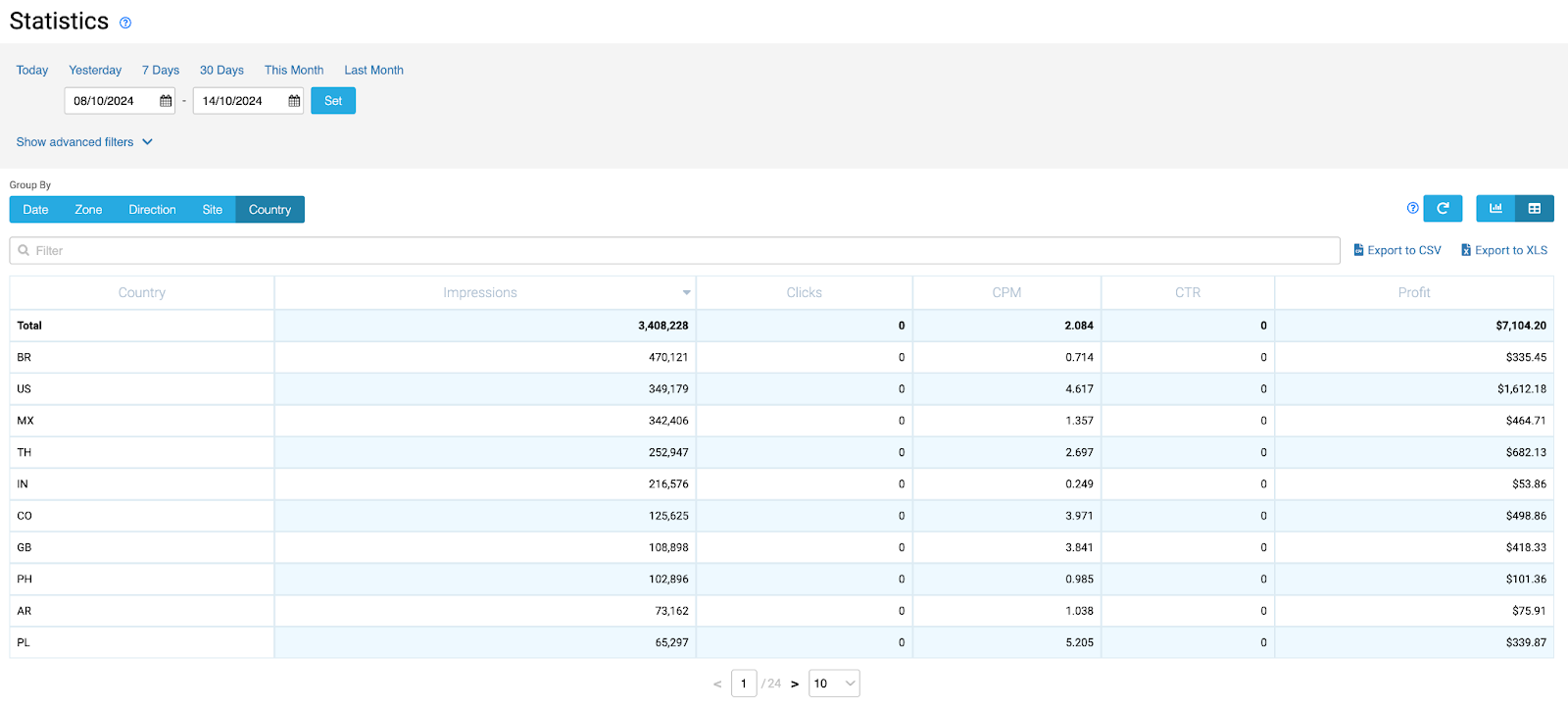Expand Show advanced filters
The width and height of the screenshot is (1568, 710).
tap(84, 142)
